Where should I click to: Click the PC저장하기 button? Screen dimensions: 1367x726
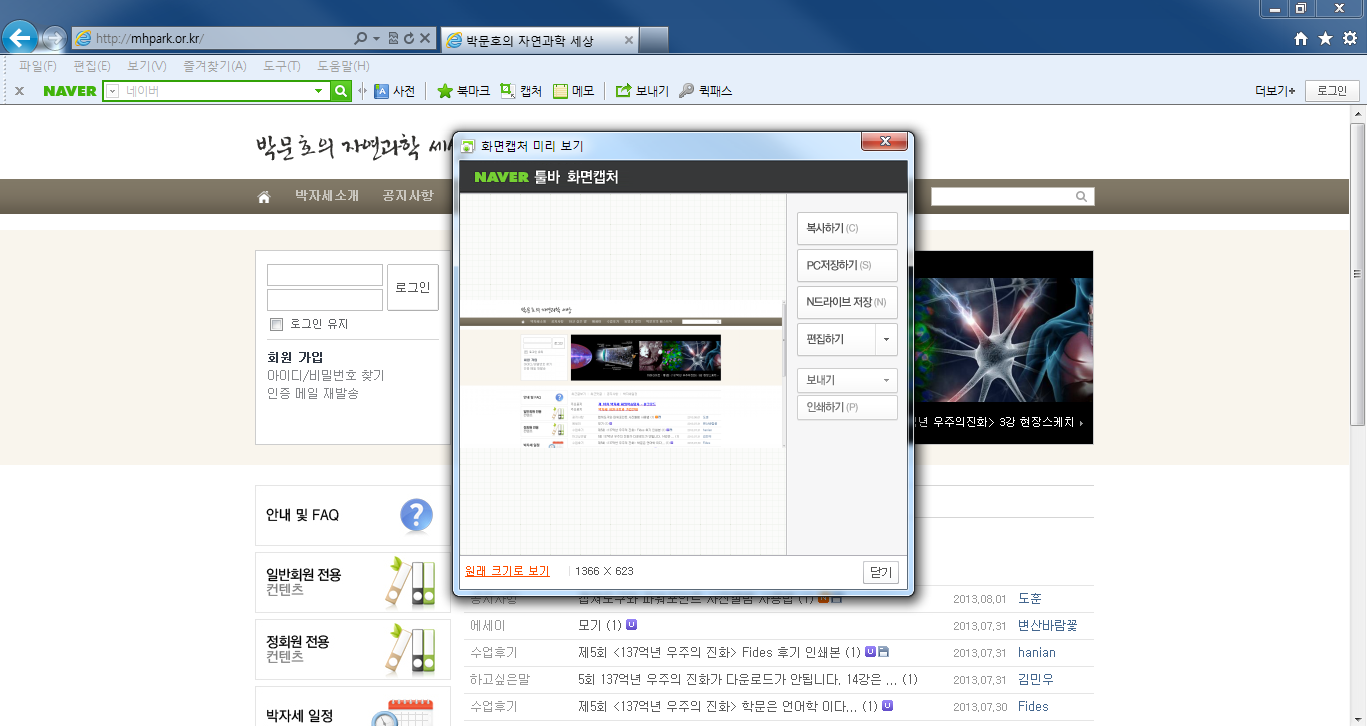point(846,265)
